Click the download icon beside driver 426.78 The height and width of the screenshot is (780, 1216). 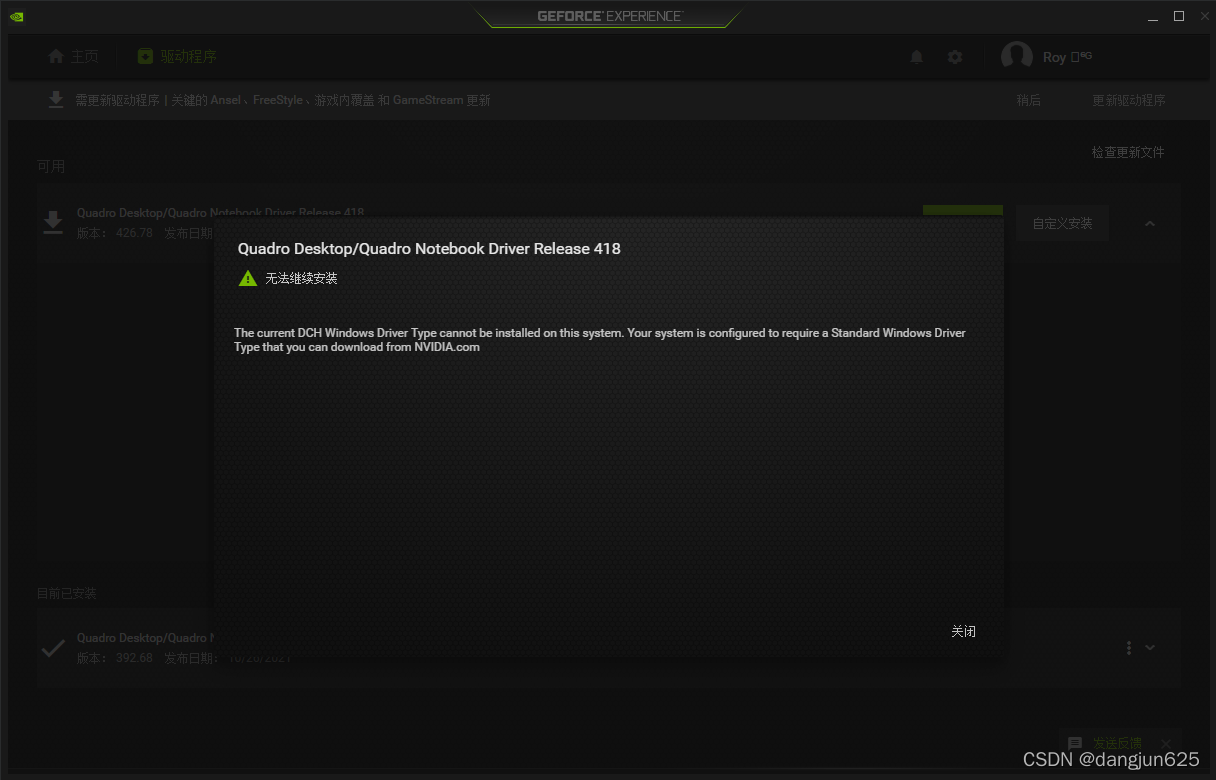pos(53,222)
